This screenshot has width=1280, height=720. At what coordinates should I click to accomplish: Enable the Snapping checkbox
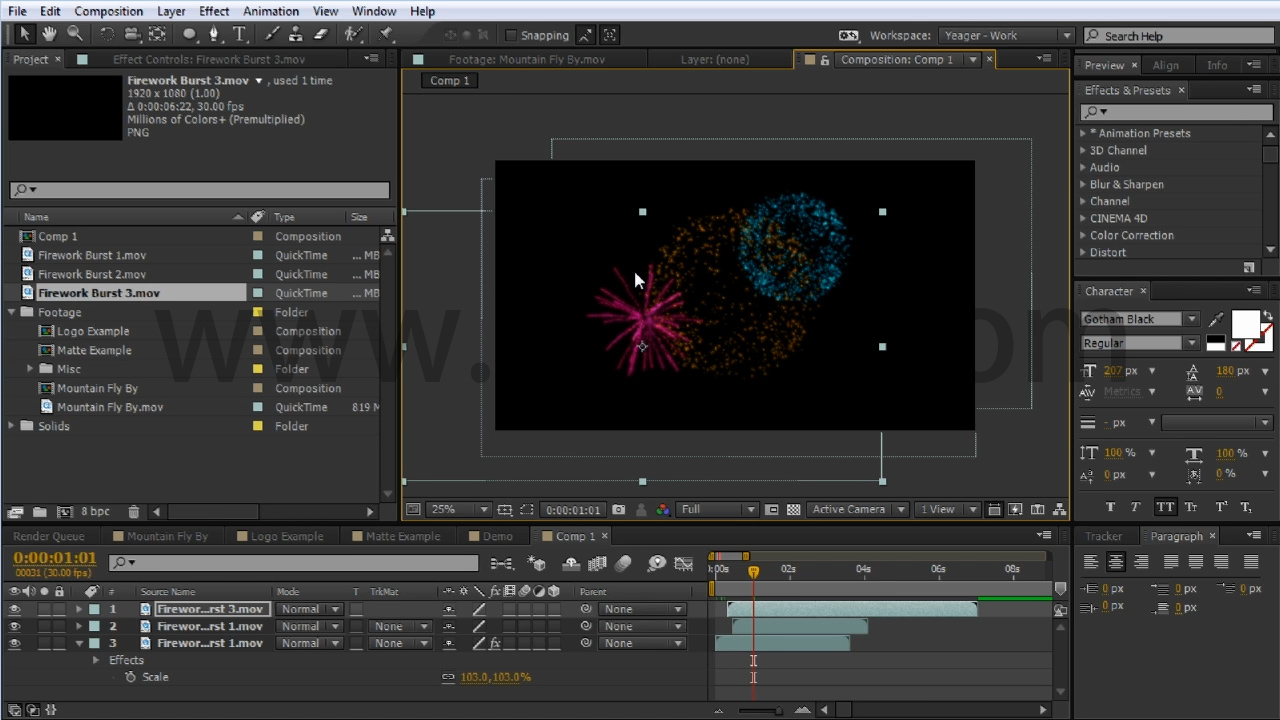511,35
